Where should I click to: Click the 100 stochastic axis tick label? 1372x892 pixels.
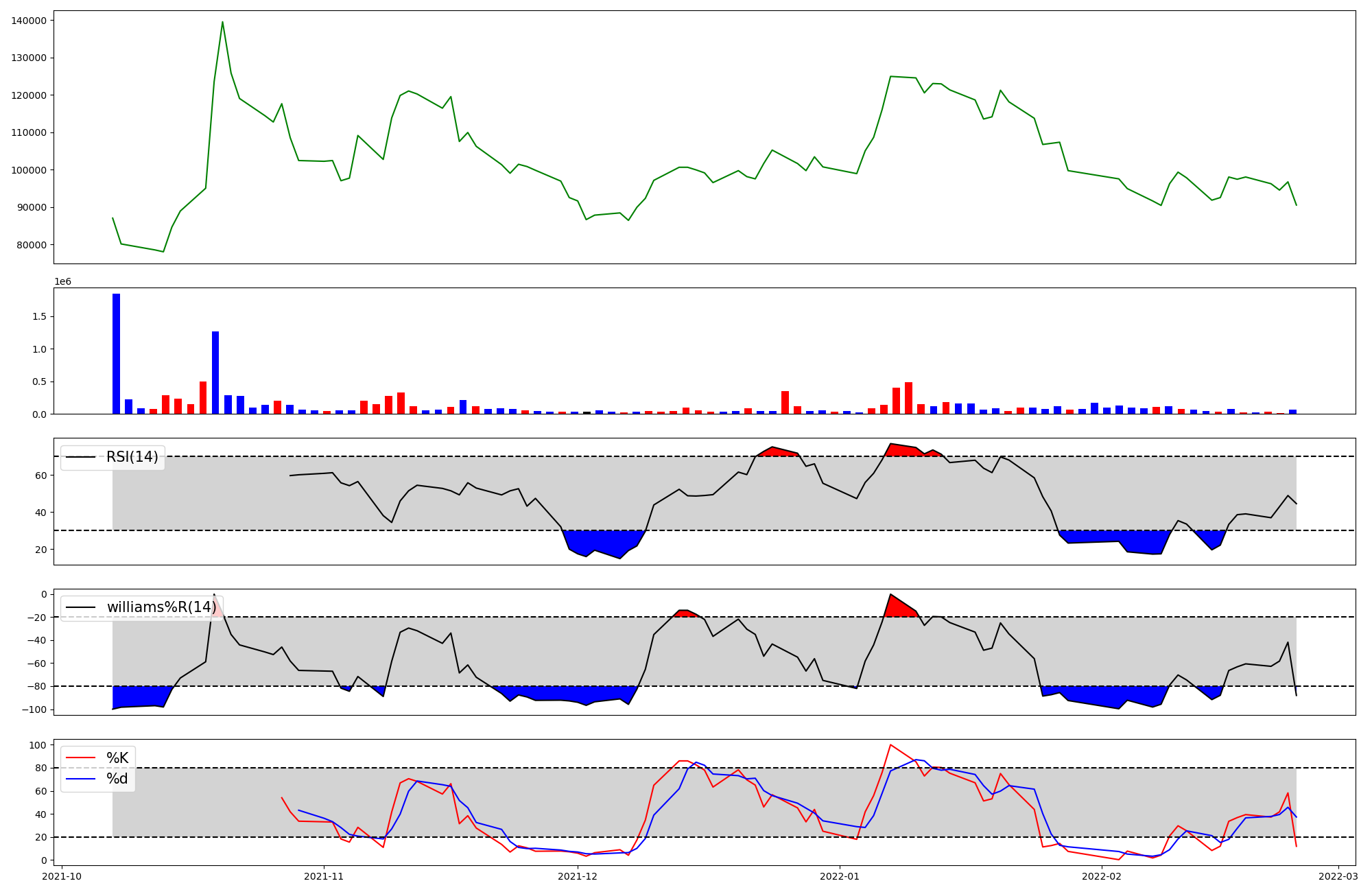pyautogui.click(x=38, y=745)
